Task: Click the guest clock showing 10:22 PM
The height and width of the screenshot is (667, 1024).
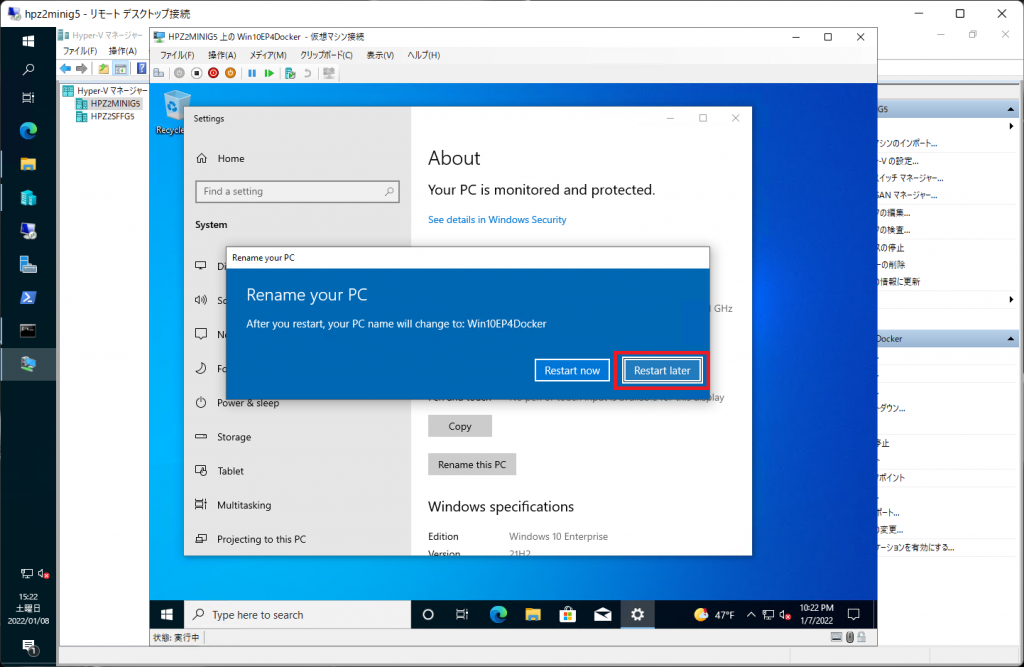Action: pyautogui.click(x=816, y=614)
